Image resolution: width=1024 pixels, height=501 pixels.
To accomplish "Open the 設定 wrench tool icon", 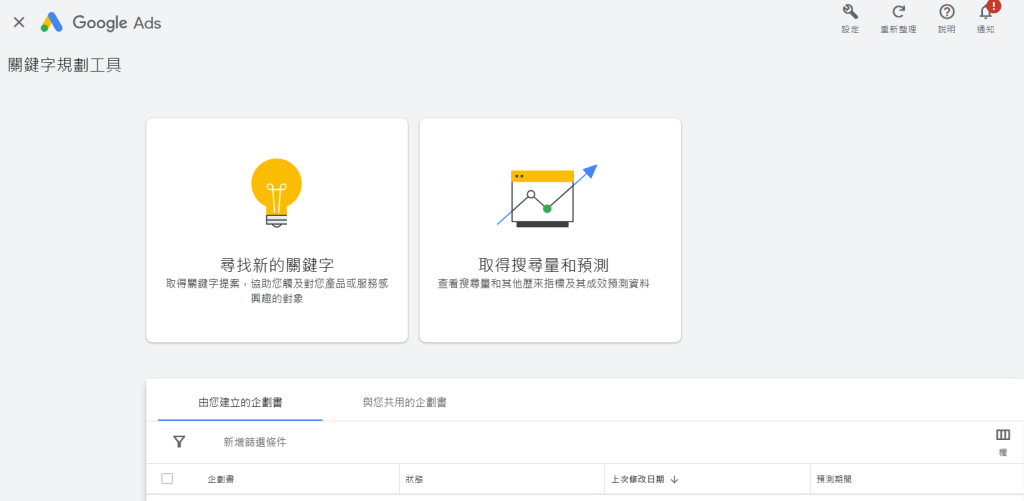I will pyautogui.click(x=850, y=12).
